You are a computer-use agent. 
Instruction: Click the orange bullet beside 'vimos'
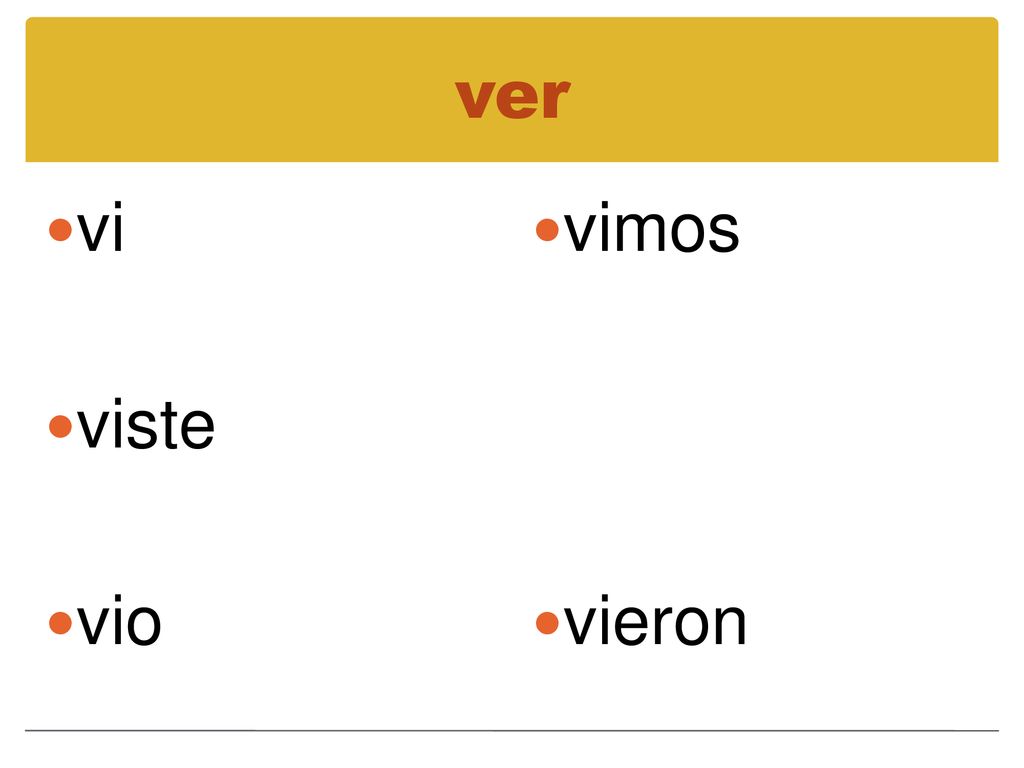tap(547, 230)
